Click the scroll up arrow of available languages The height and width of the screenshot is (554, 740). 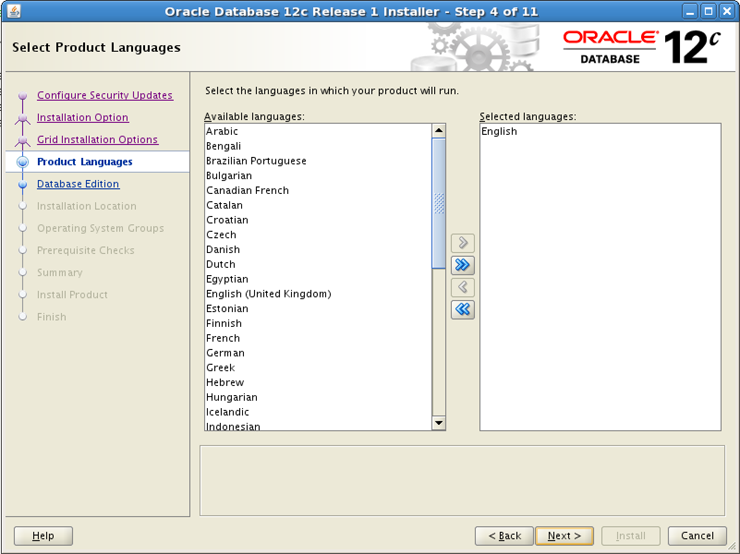pos(438,131)
